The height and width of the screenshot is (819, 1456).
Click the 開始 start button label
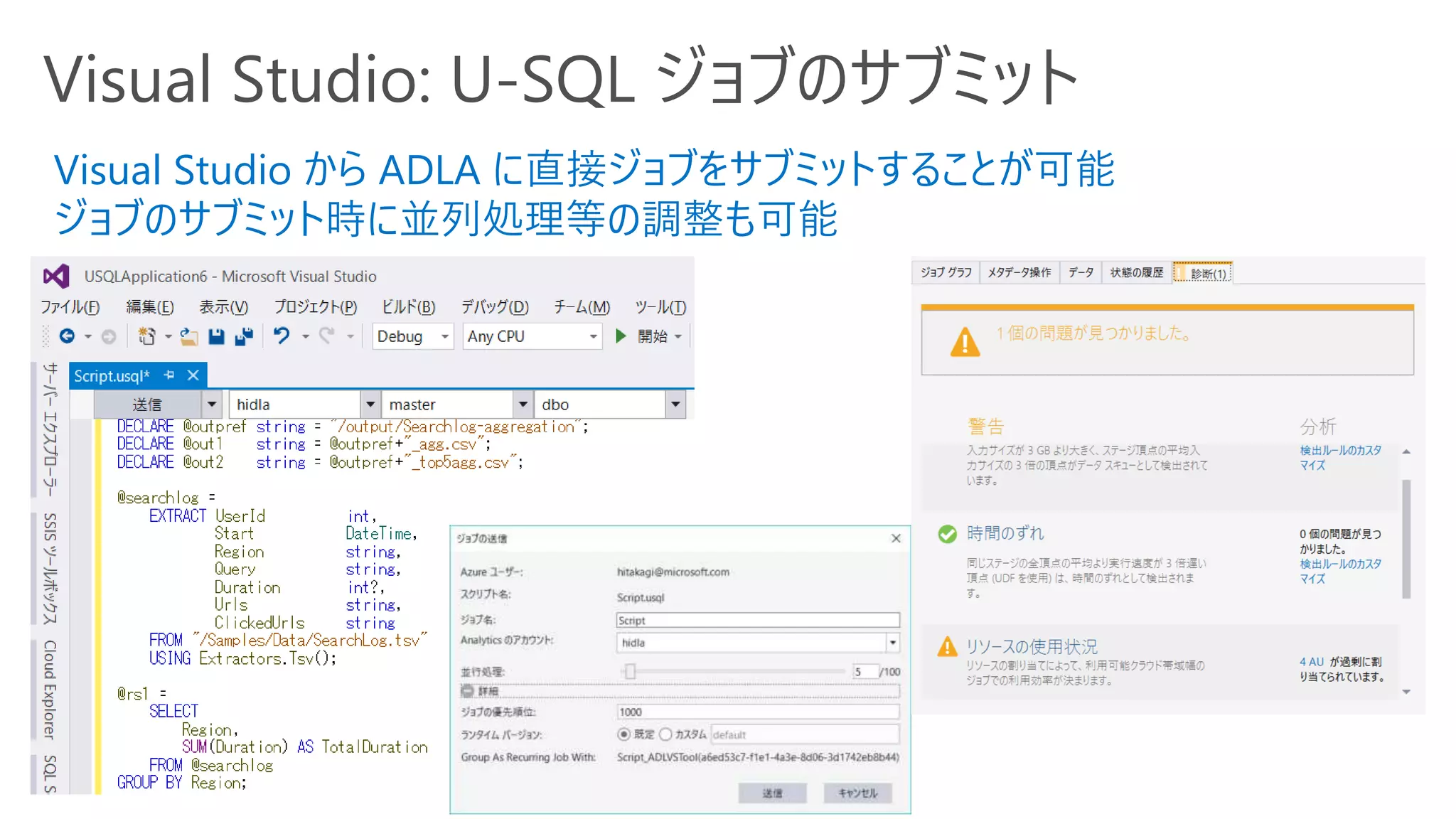(652, 336)
